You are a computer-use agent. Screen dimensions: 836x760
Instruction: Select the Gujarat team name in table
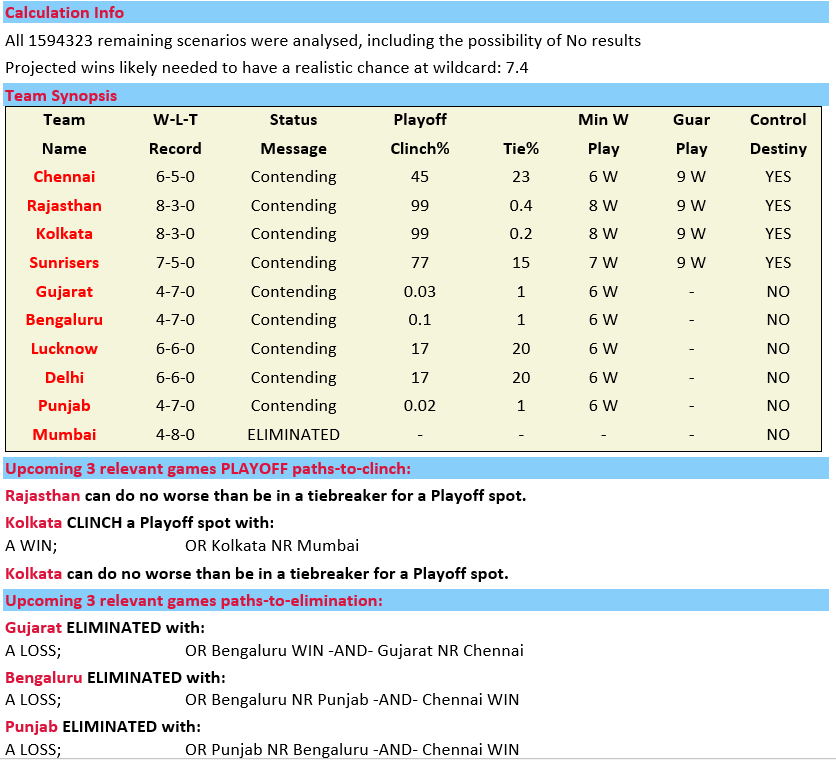pos(64,291)
